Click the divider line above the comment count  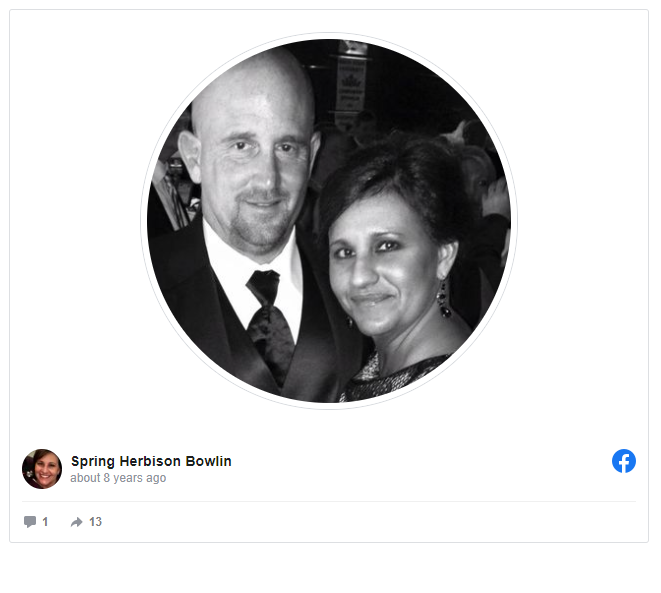pyautogui.click(x=329, y=502)
